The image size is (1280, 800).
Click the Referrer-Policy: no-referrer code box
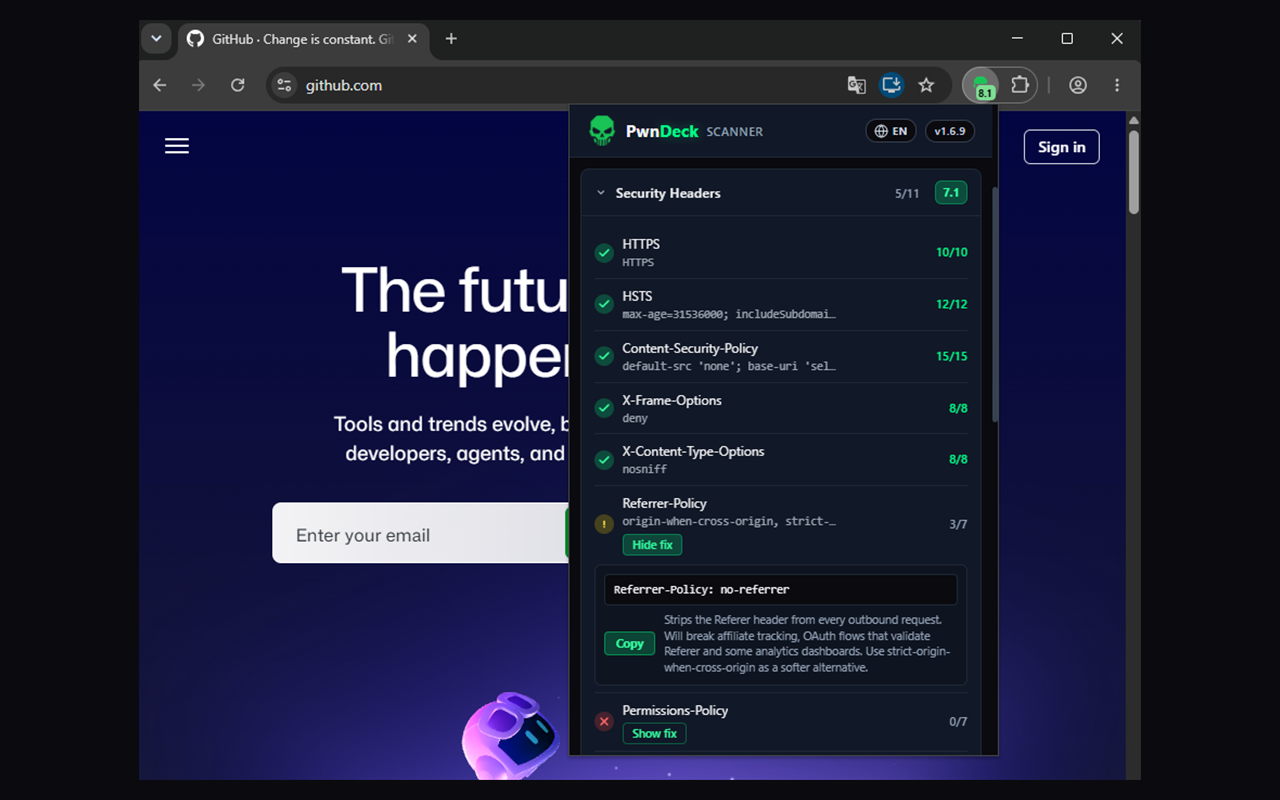click(x=780, y=590)
